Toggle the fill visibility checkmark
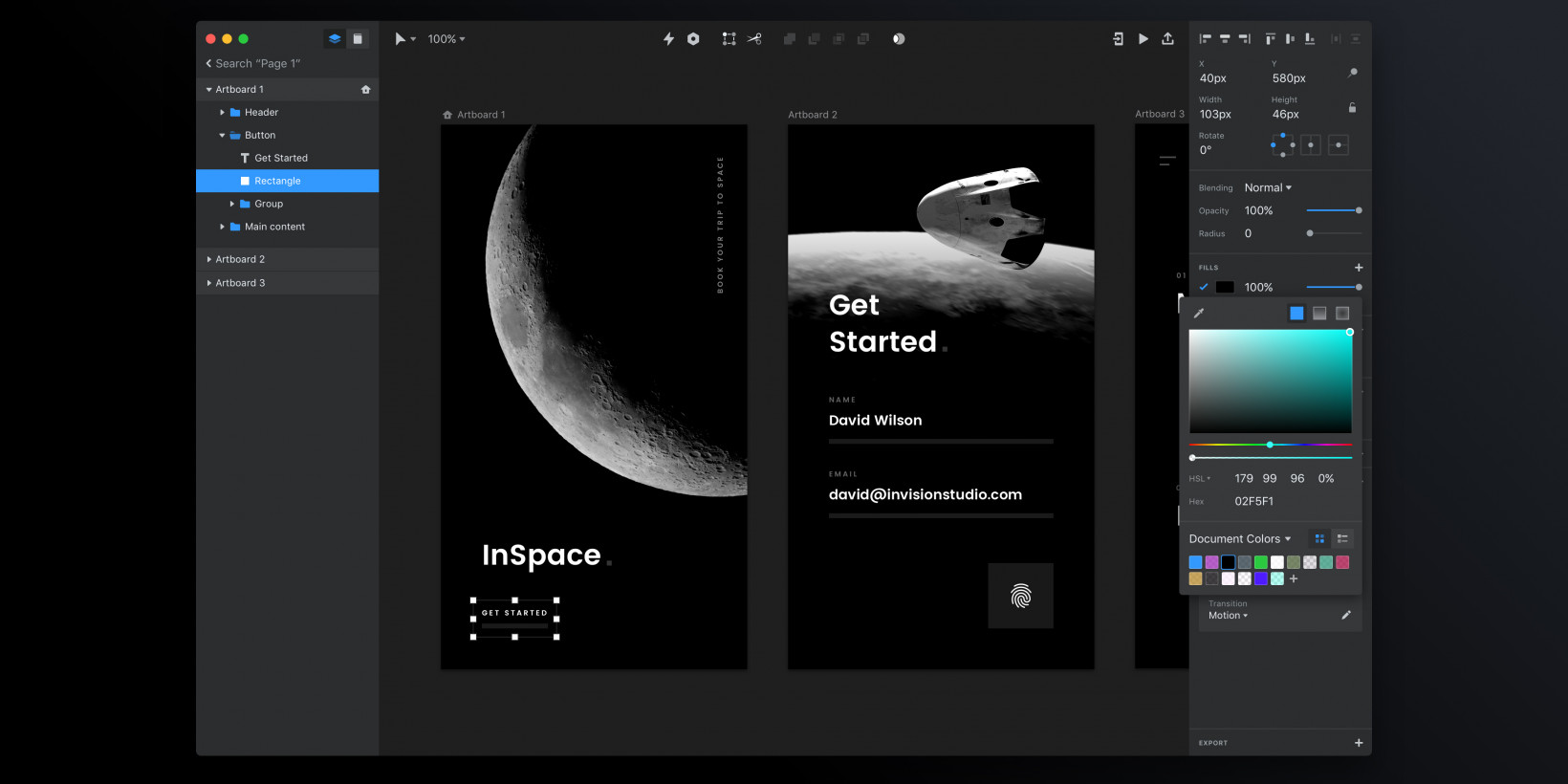 tap(1204, 287)
